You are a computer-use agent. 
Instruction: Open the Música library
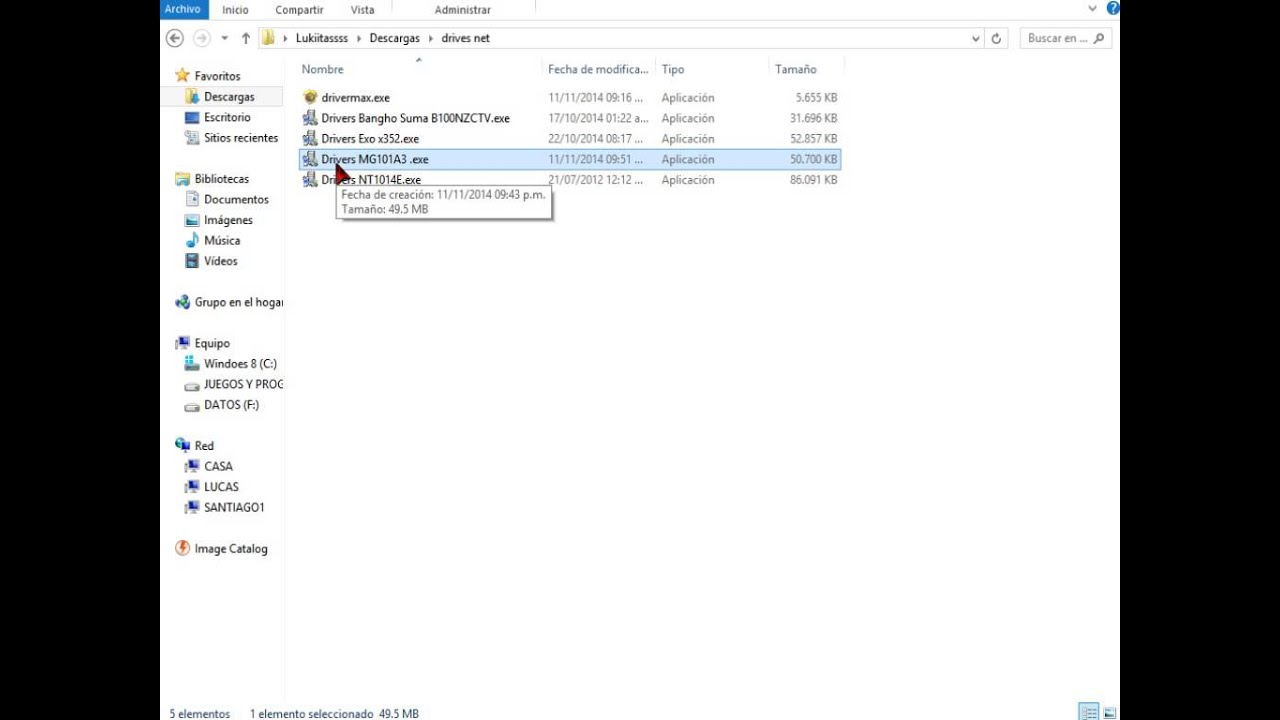pyautogui.click(x=222, y=240)
